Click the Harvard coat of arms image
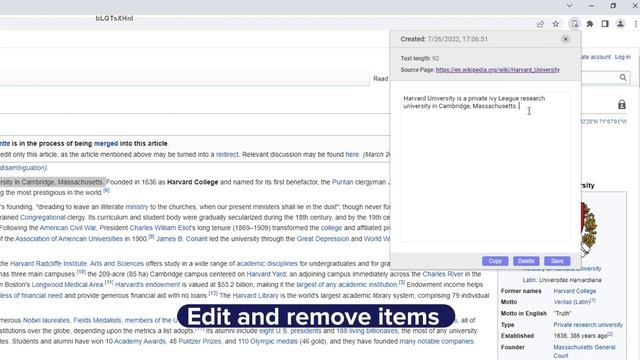The height and width of the screenshot is (360, 640). [x=588, y=229]
